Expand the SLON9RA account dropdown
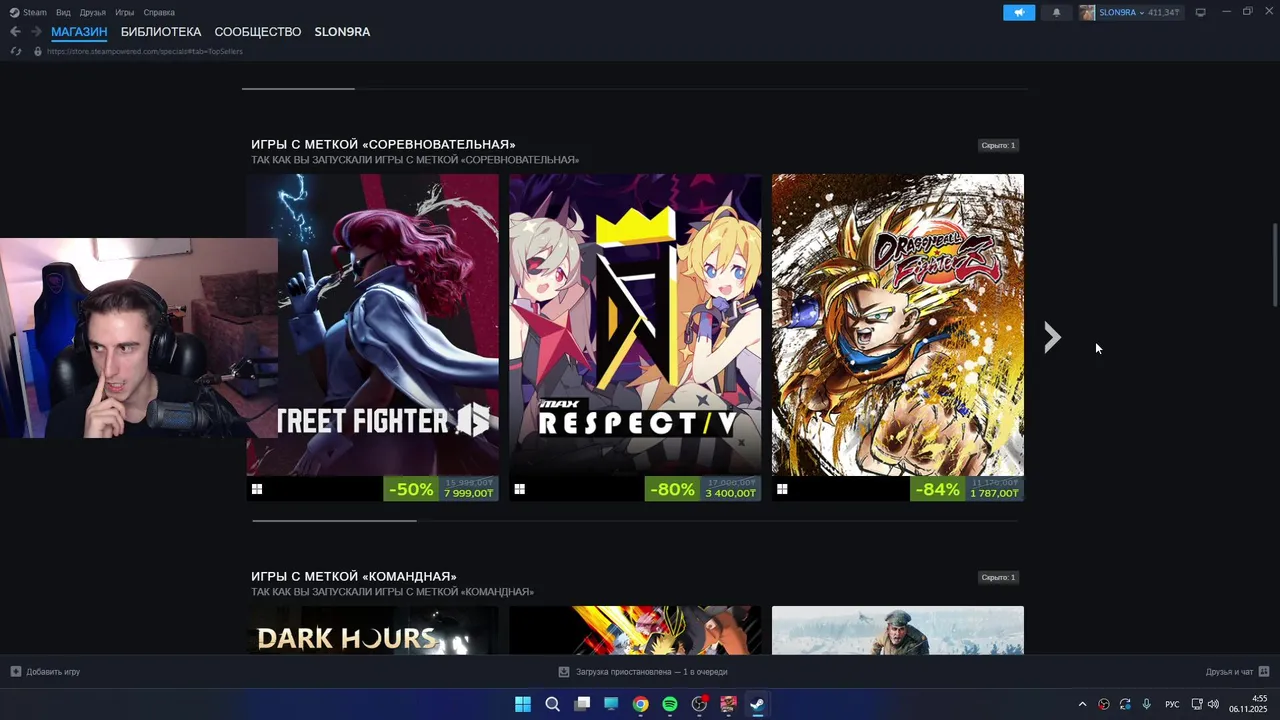The width and height of the screenshot is (1280, 720). point(1142,13)
